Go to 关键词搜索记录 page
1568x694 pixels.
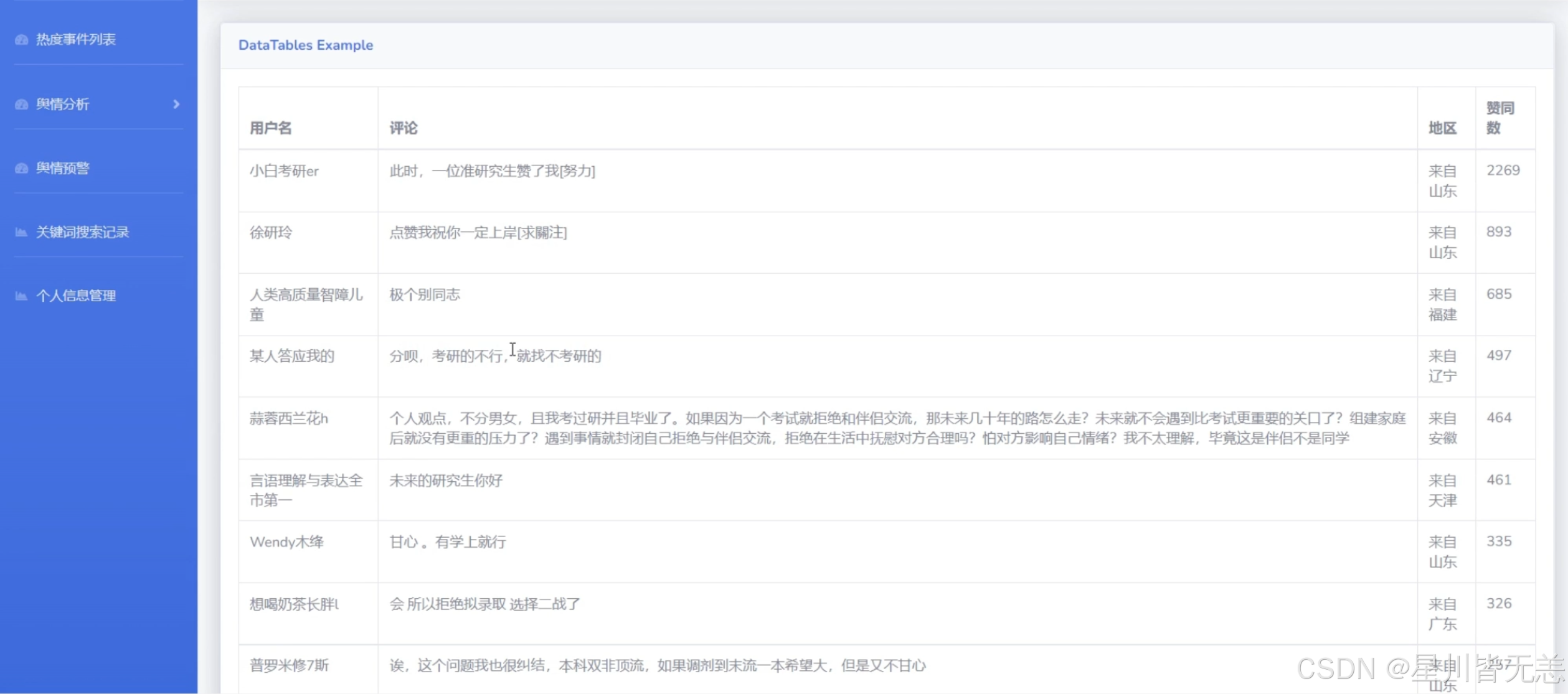click(x=82, y=232)
